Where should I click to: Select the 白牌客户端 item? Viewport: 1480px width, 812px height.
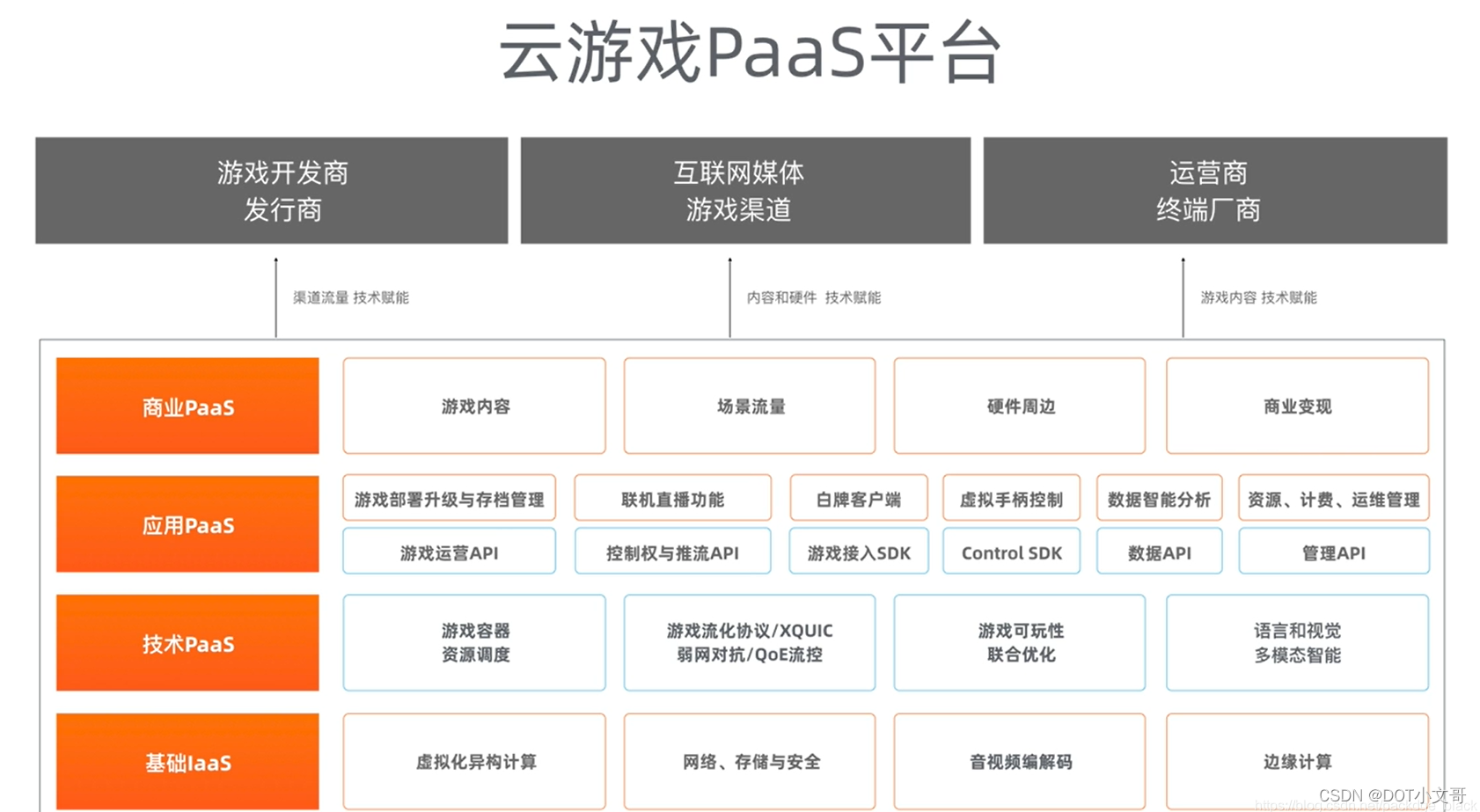point(858,497)
